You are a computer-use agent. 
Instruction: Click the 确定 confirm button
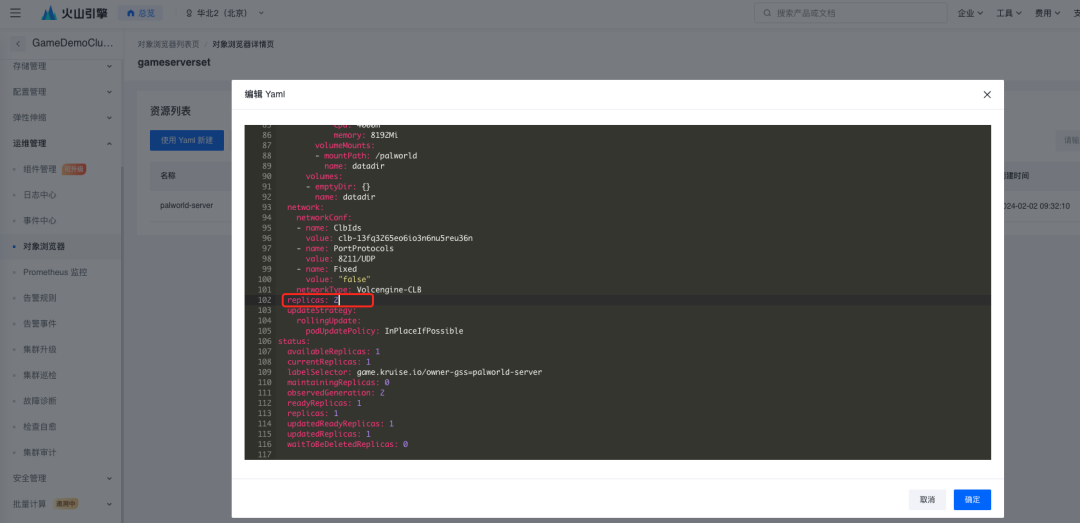pos(971,499)
